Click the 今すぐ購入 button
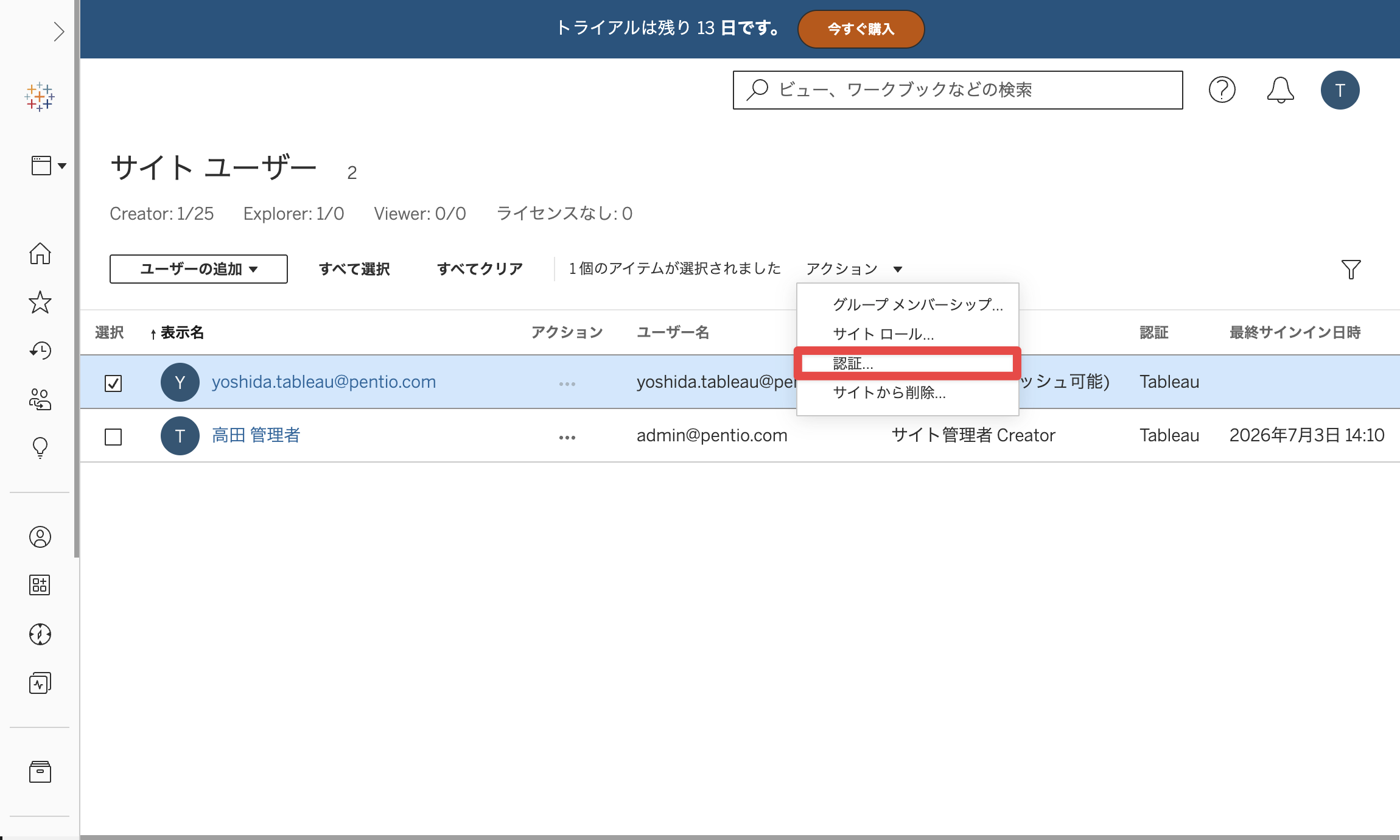 pyautogui.click(x=861, y=29)
